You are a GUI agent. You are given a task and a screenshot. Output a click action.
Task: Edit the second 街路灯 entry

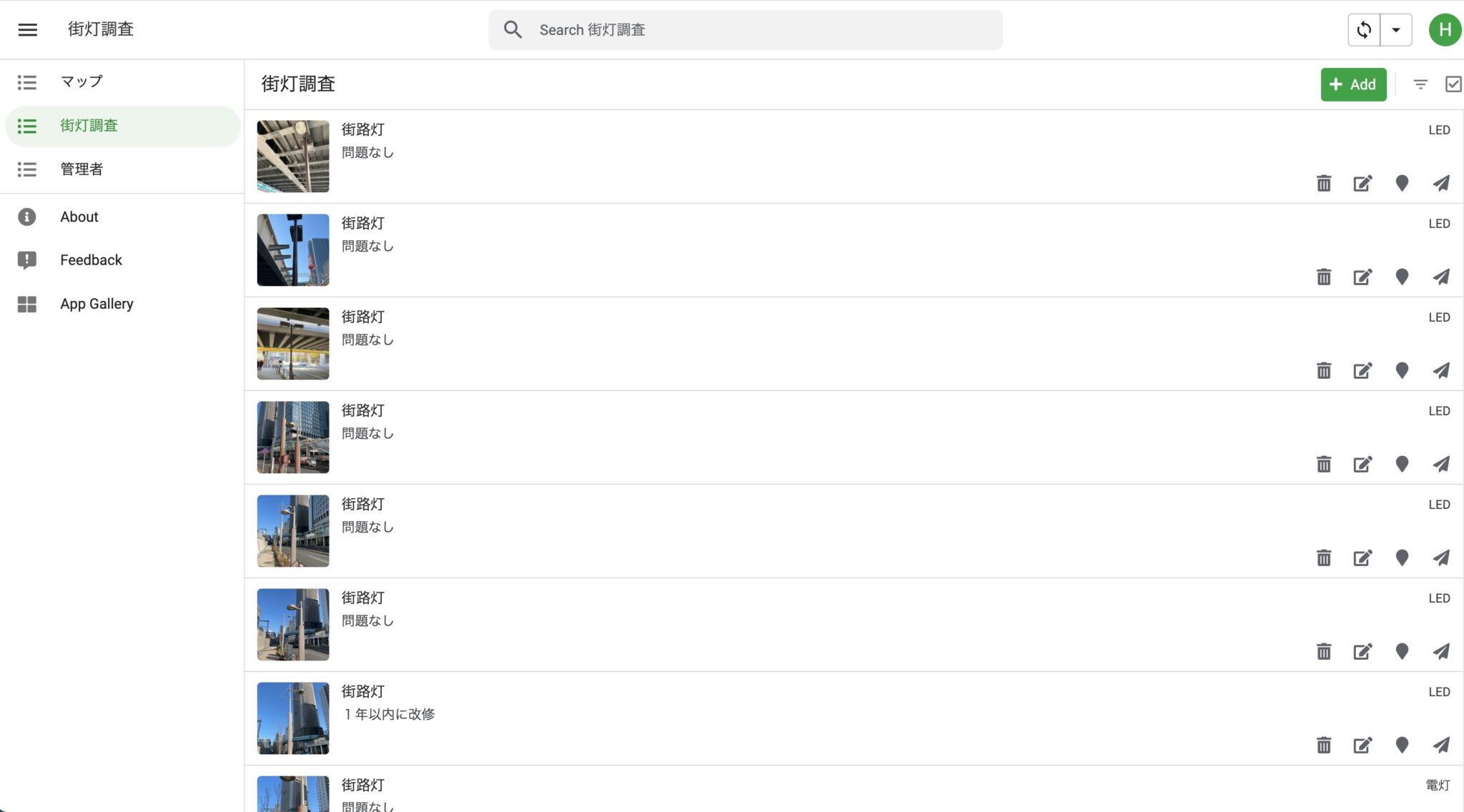[1362, 277]
